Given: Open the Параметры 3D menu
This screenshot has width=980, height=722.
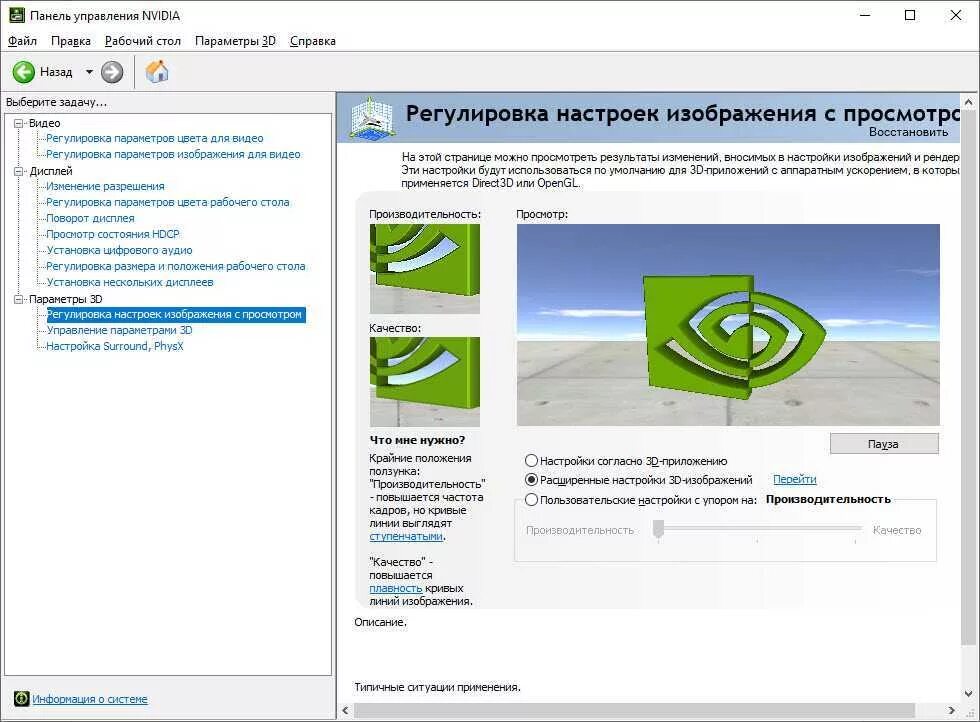Looking at the screenshot, I should point(235,41).
